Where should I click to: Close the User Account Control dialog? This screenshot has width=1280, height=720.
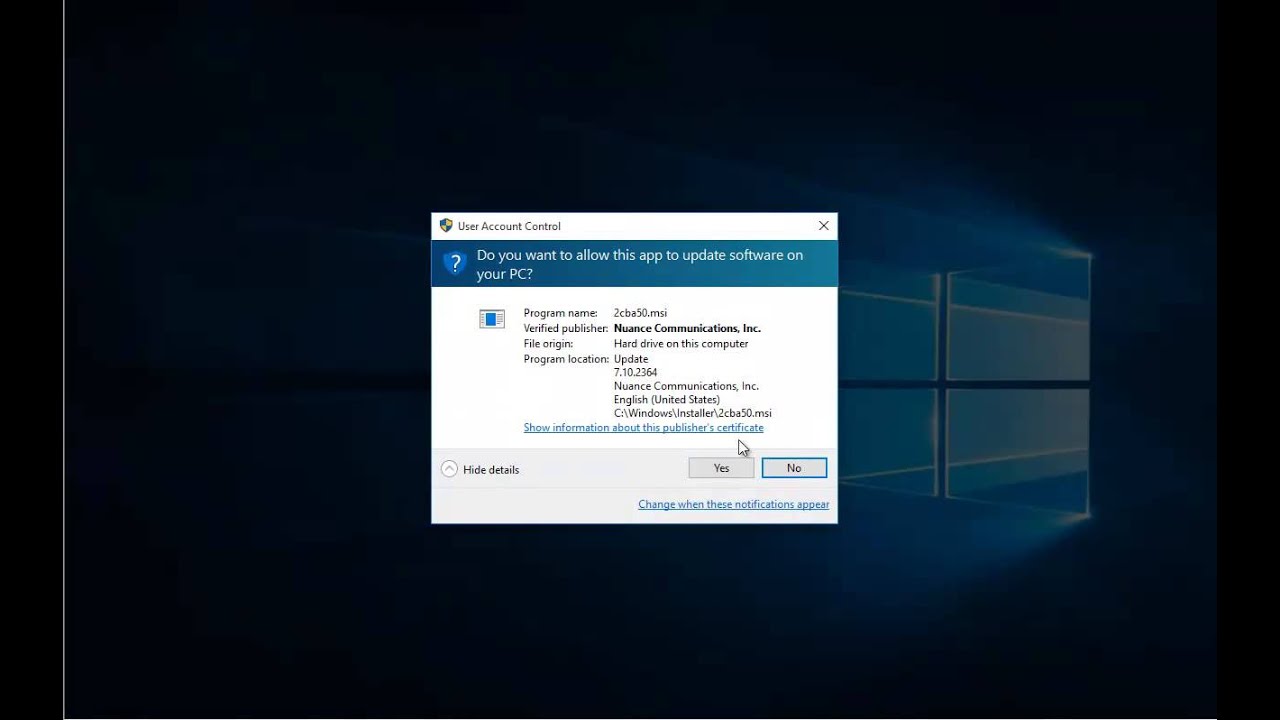824,226
